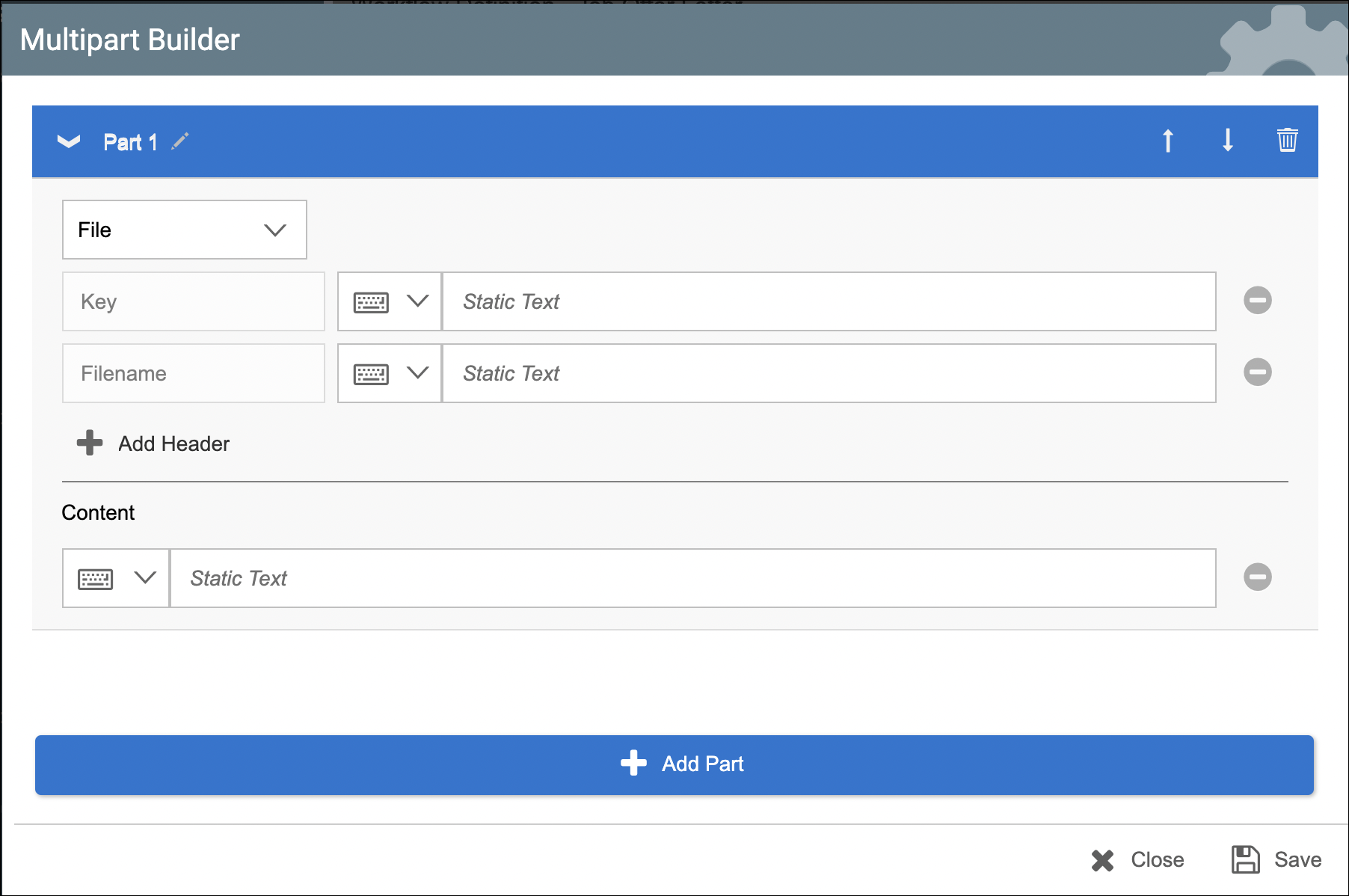Image resolution: width=1349 pixels, height=896 pixels.
Task: Collapse the Part 1 section chevron
Action: tap(69, 141)
